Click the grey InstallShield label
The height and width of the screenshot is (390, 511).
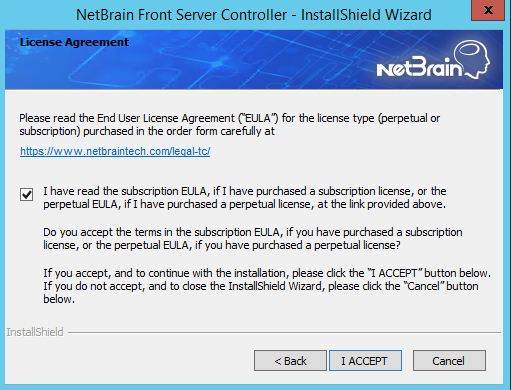point(35,332)
